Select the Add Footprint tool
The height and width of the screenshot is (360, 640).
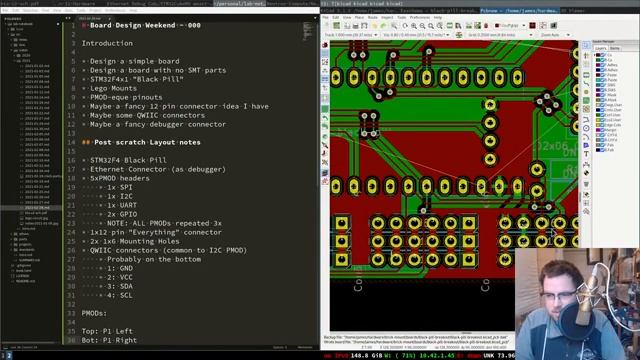click(586, 74)
